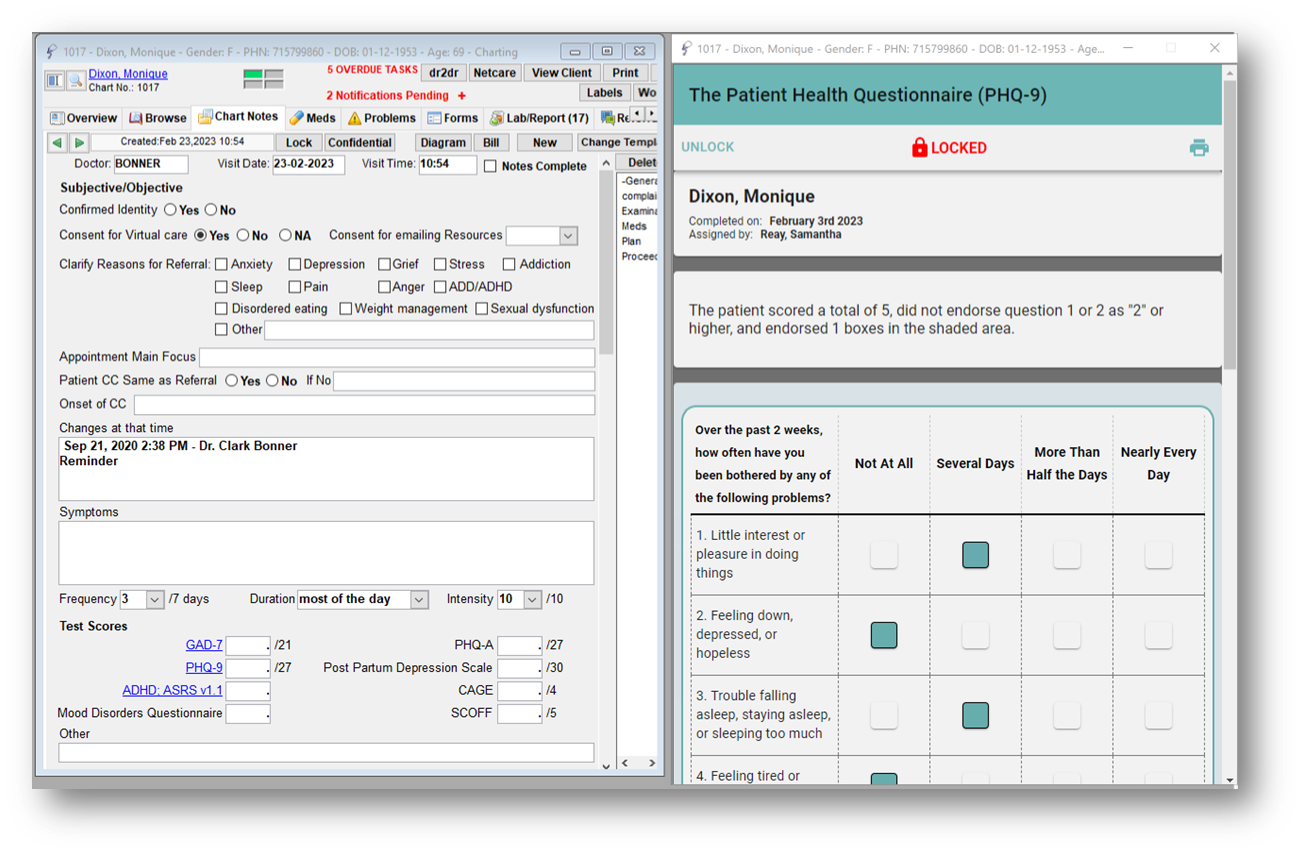Click the New note button
Image resolution: width=1303 pixels, height=854 pixels.
pyautogui.click(x=545, y=143)
